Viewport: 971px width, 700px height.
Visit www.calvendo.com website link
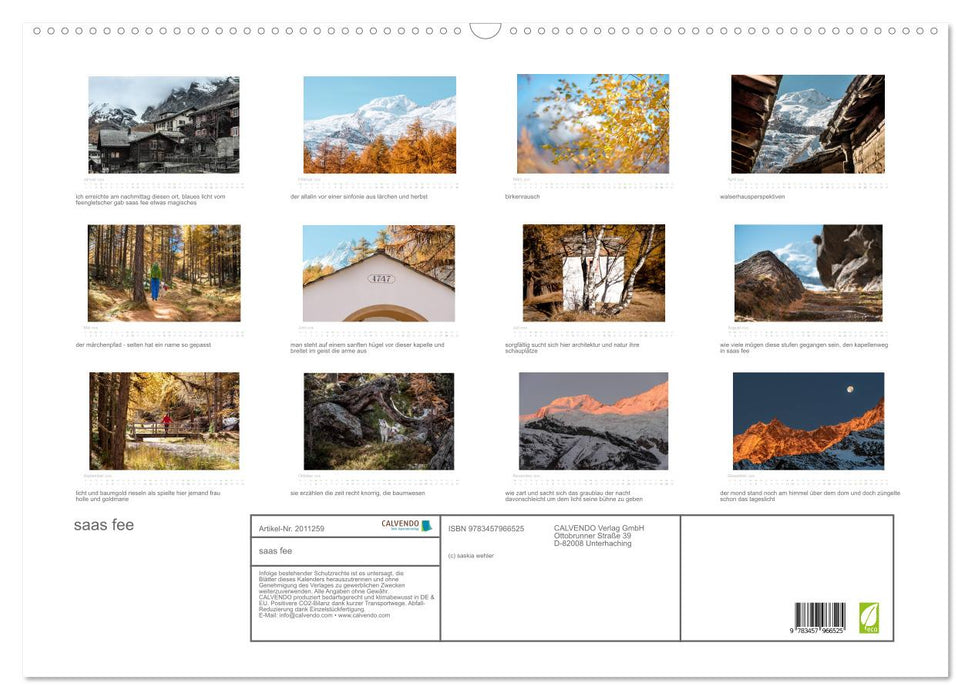click(x=366, y=613)
